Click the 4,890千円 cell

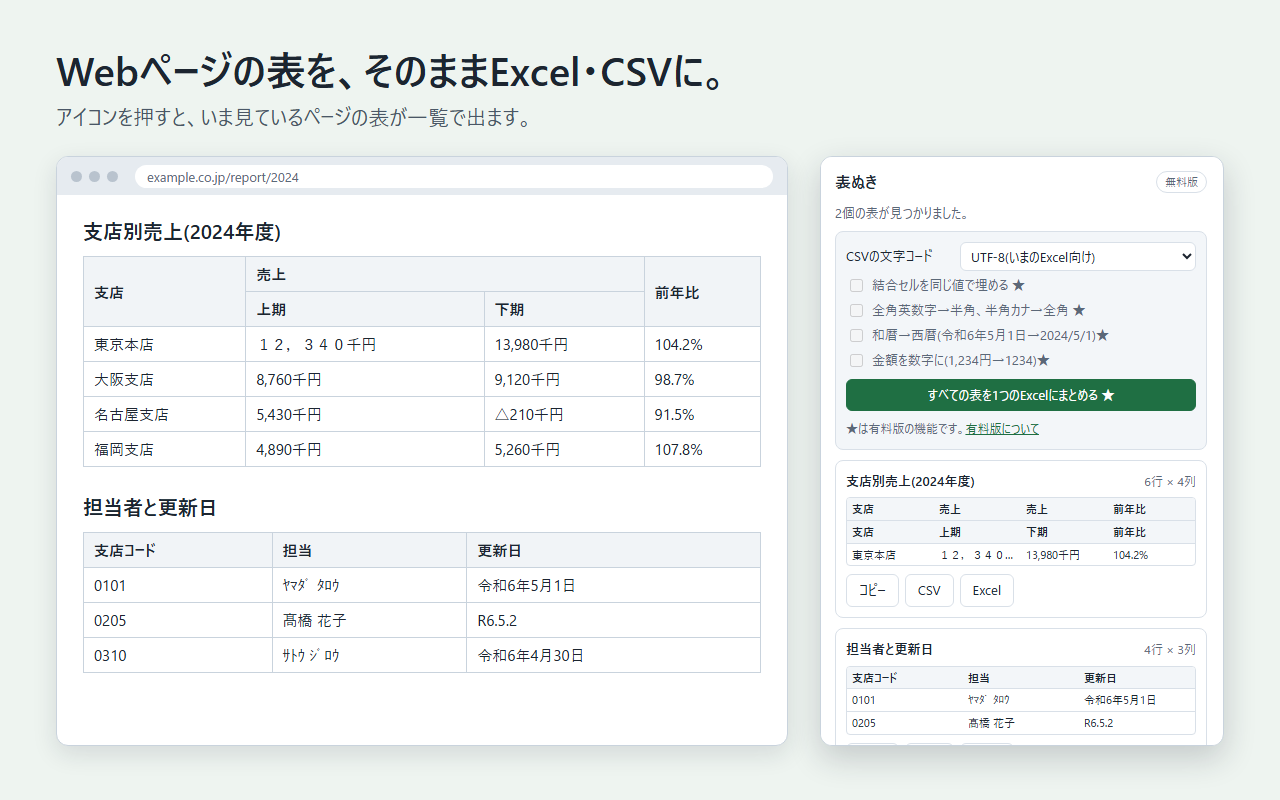365,449
